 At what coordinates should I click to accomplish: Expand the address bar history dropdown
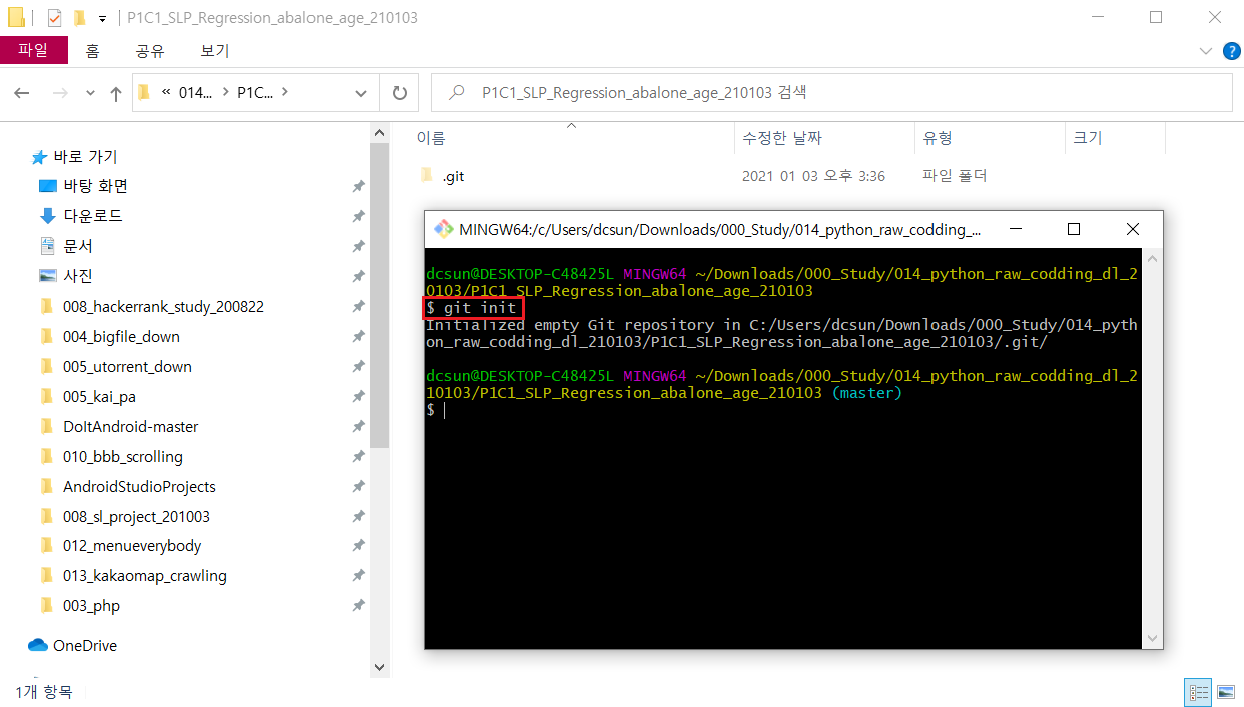(x=361, y=93)
